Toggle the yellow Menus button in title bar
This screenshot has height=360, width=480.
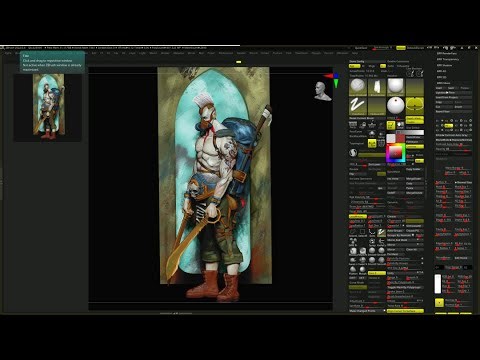pos(401,48)
